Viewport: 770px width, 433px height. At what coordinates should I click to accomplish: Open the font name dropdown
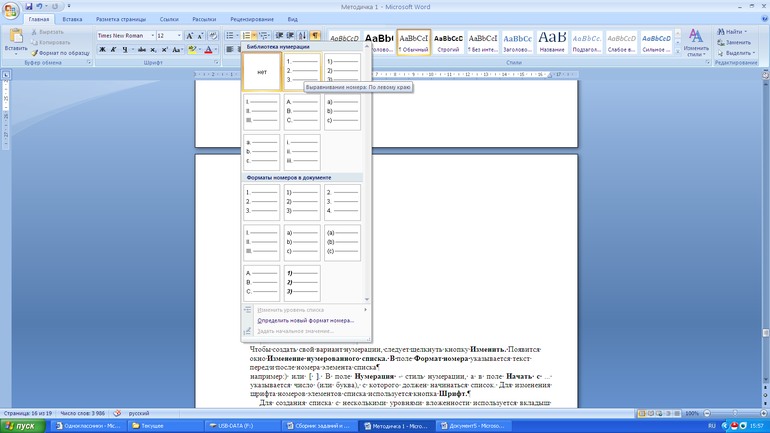pyautogui.click(x=152, y=36)
